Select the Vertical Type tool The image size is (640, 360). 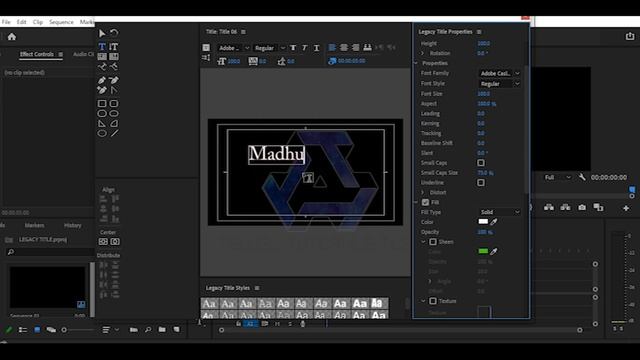pos(114,47)
